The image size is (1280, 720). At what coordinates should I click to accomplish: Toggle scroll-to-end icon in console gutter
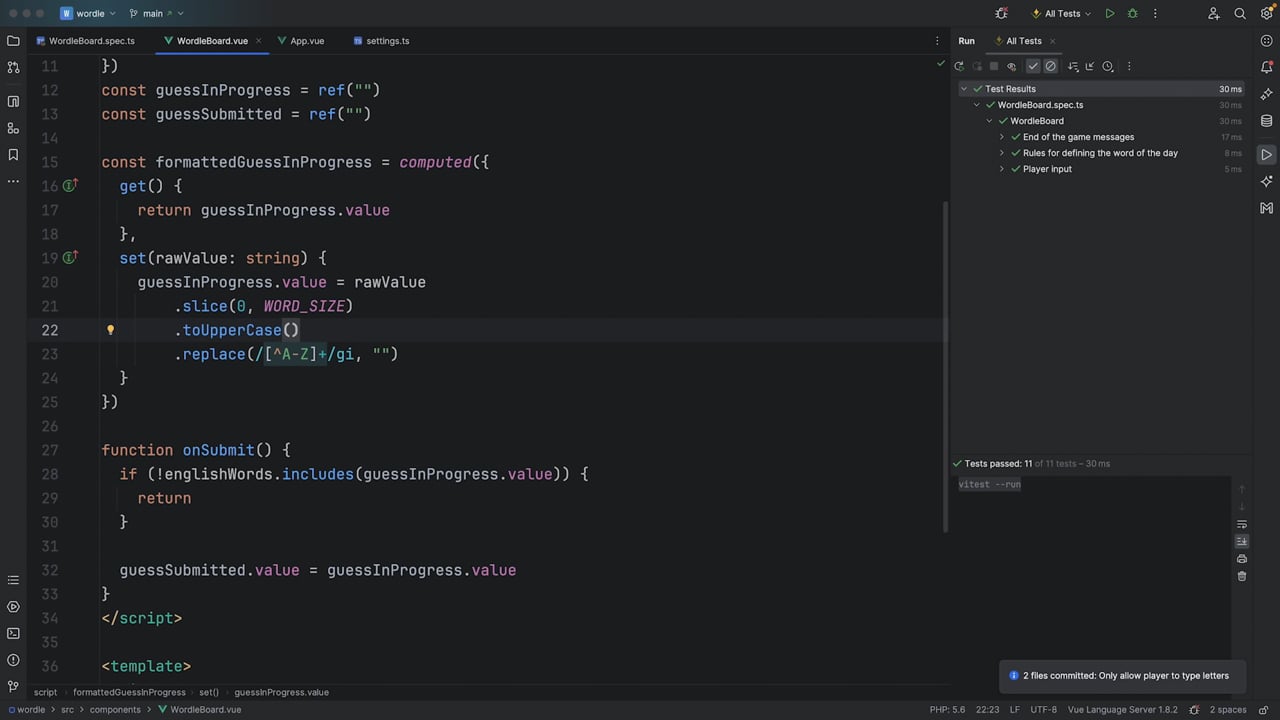click(x=1242, y=541)
